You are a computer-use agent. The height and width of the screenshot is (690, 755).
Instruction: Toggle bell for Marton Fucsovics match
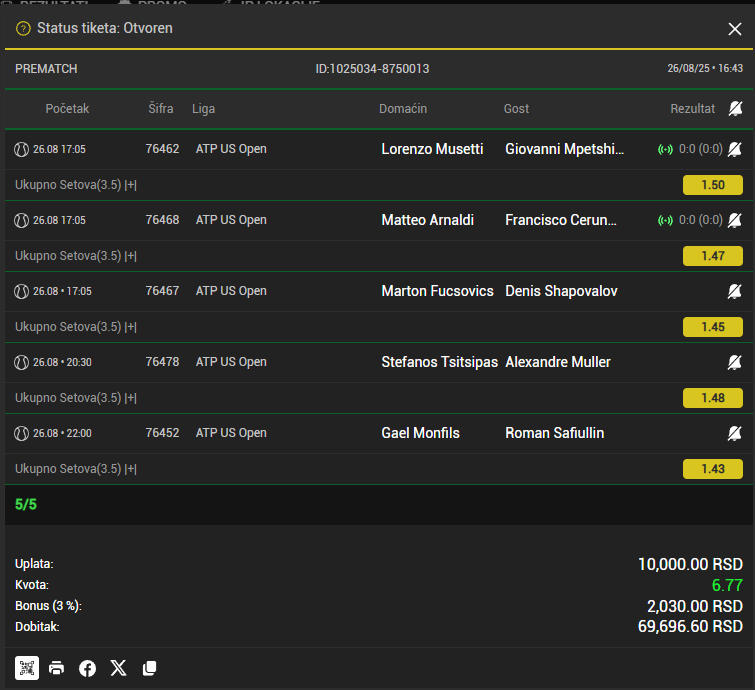[734, 291]
